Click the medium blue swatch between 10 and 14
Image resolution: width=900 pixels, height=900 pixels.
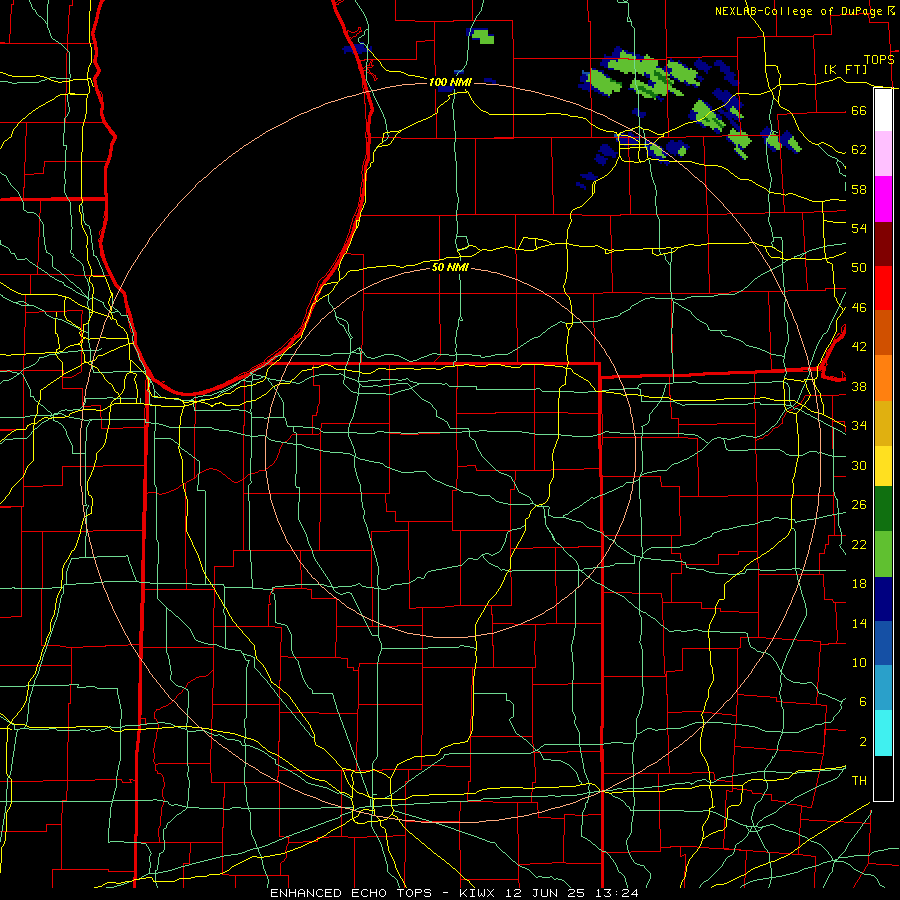click(883, 643)
